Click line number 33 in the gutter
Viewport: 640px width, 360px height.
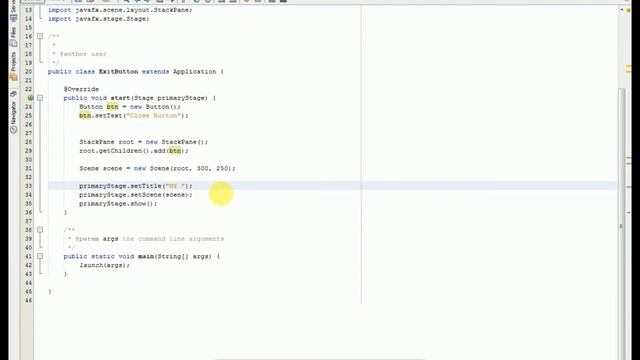click(x=29, y=186)
